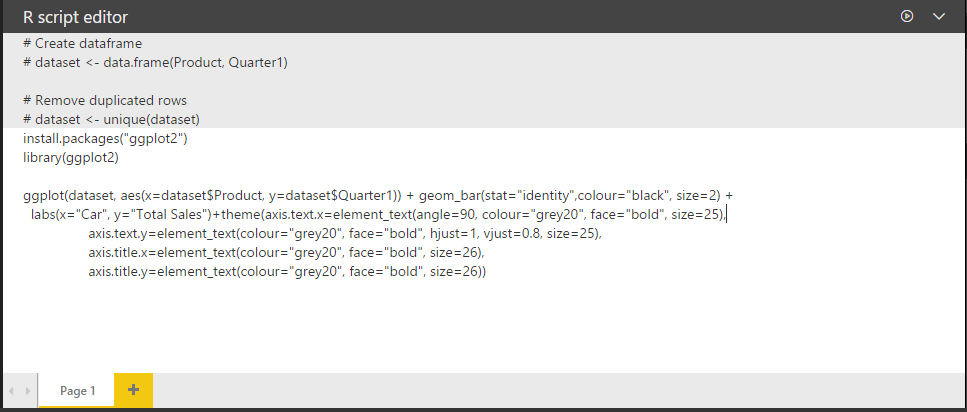Run the R script with play icon
This screenshot has height=412, width=967.
907,17
